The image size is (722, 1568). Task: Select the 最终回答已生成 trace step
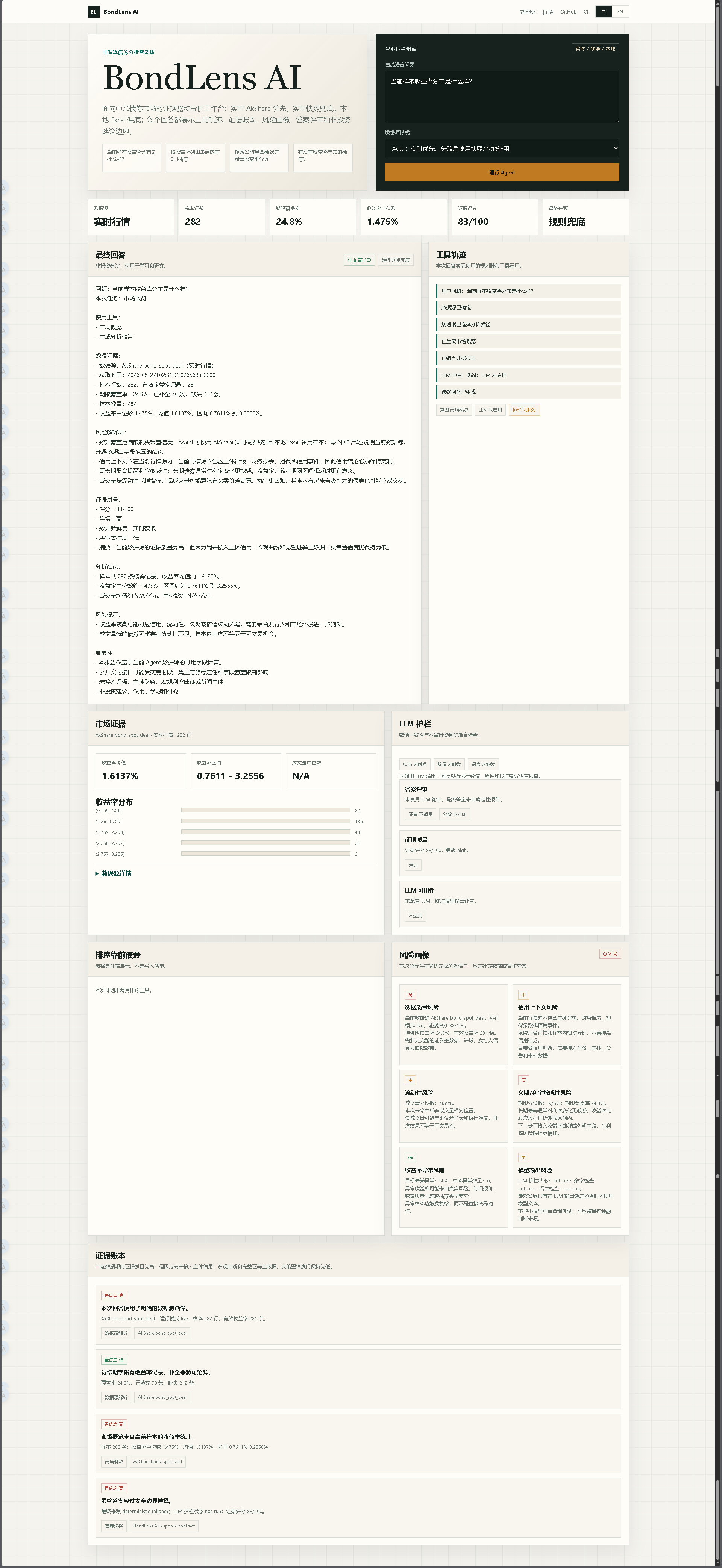click(528, 392)
